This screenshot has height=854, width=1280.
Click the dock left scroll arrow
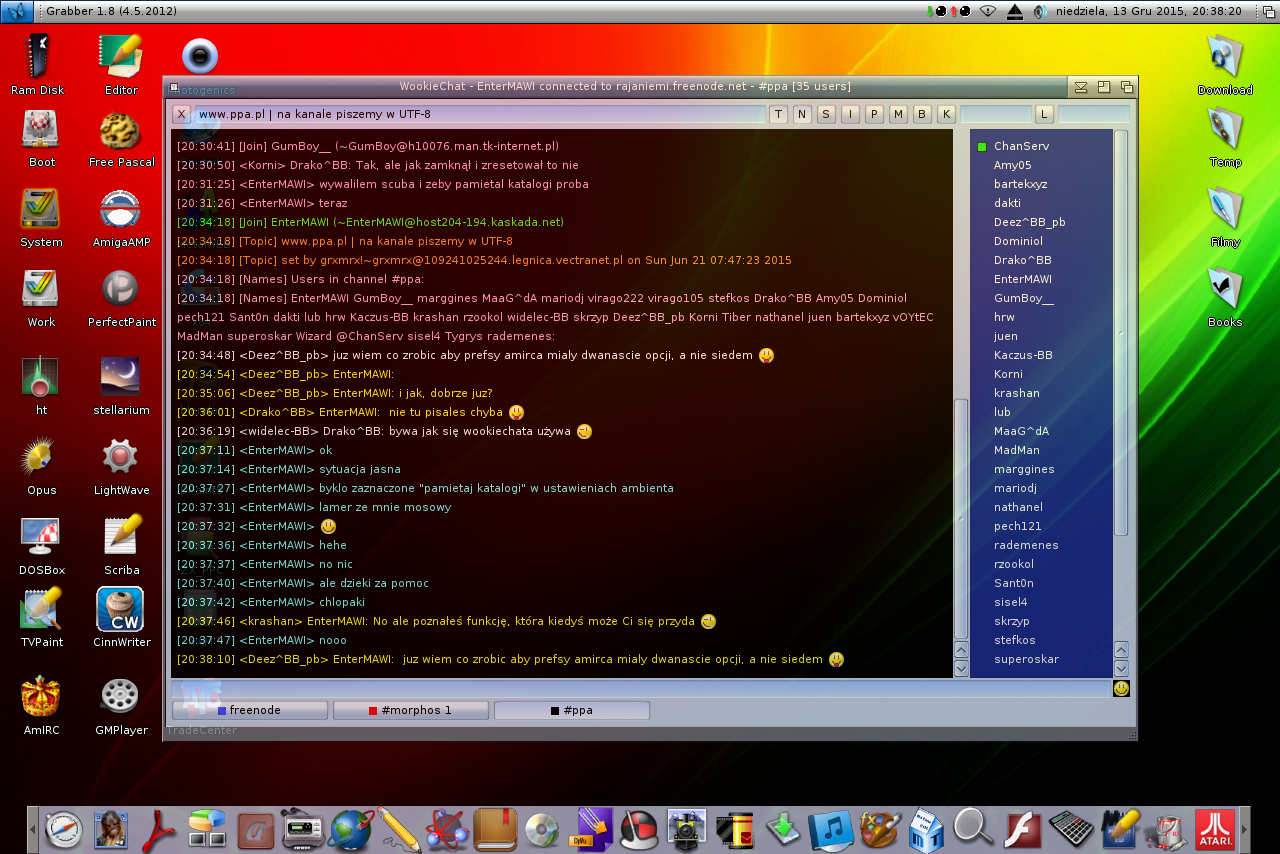tap(32, 830)
